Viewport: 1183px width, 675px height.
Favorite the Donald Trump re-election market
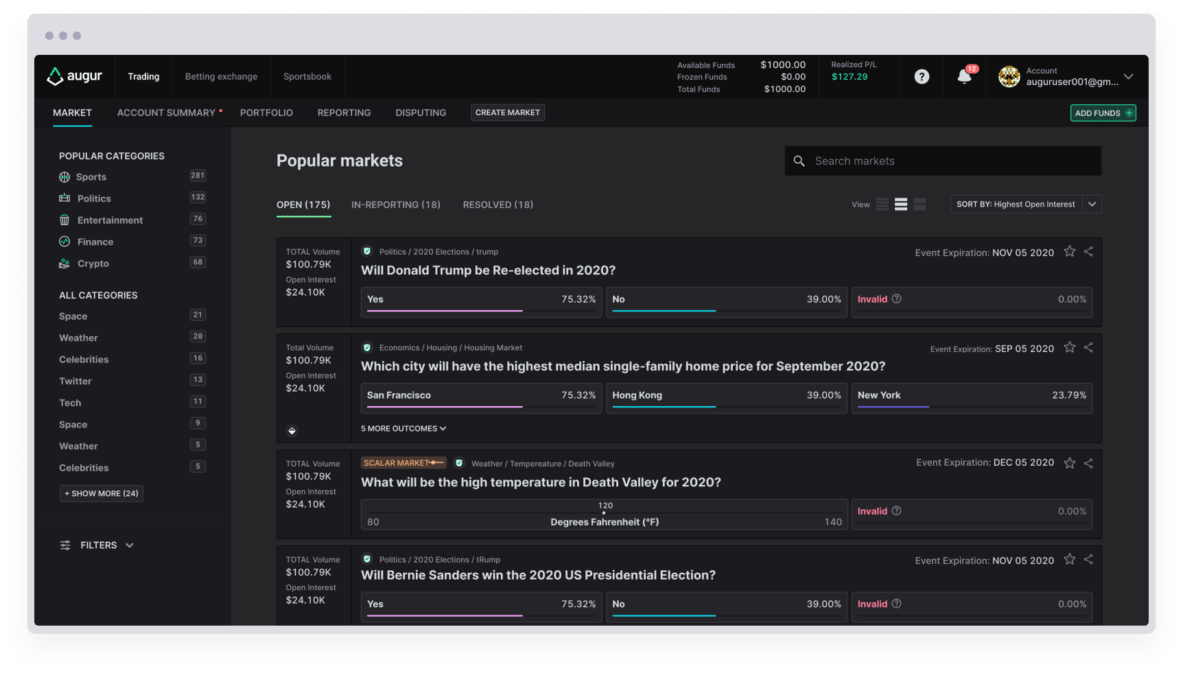click(x=1068, y=253)
